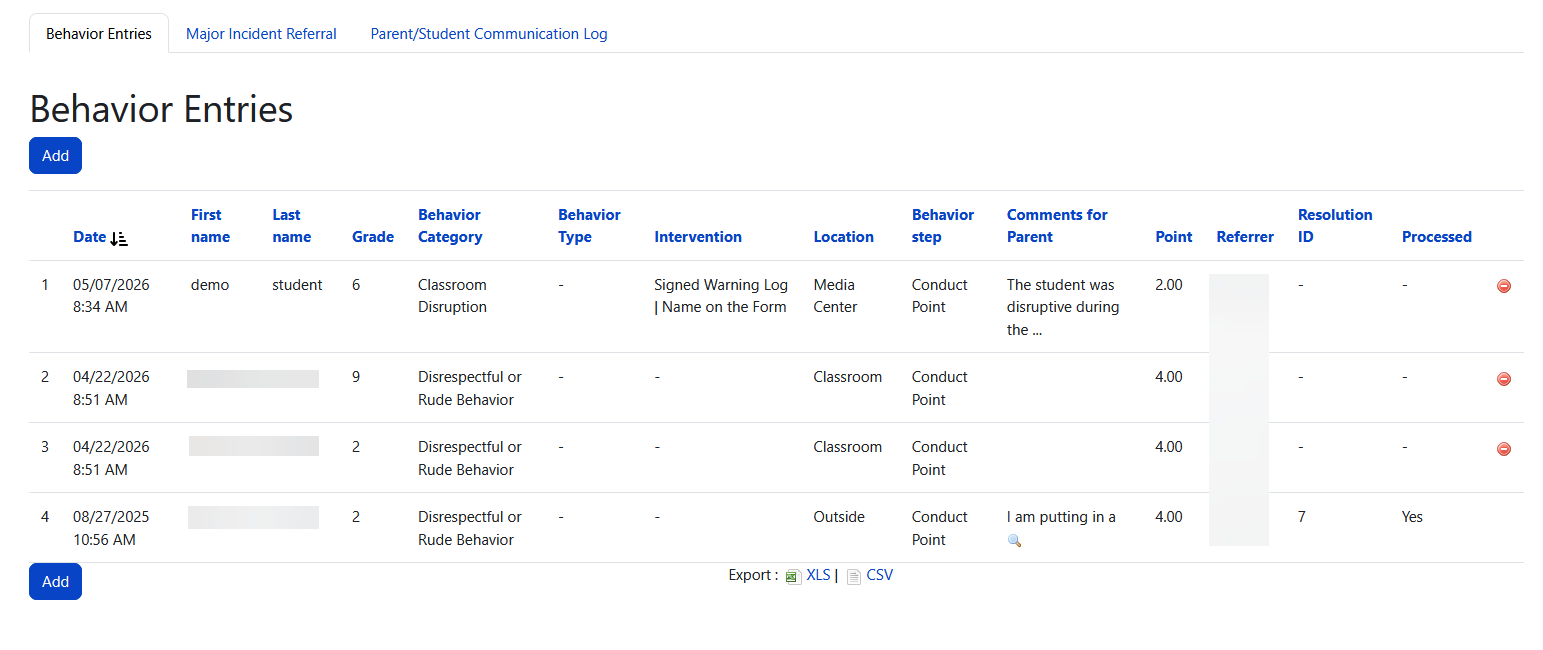Image resolution: width=1543 pixels, height=650 pixels.
Task: Click the 'Yes' processed value
Action: (x=1412, y=517)
